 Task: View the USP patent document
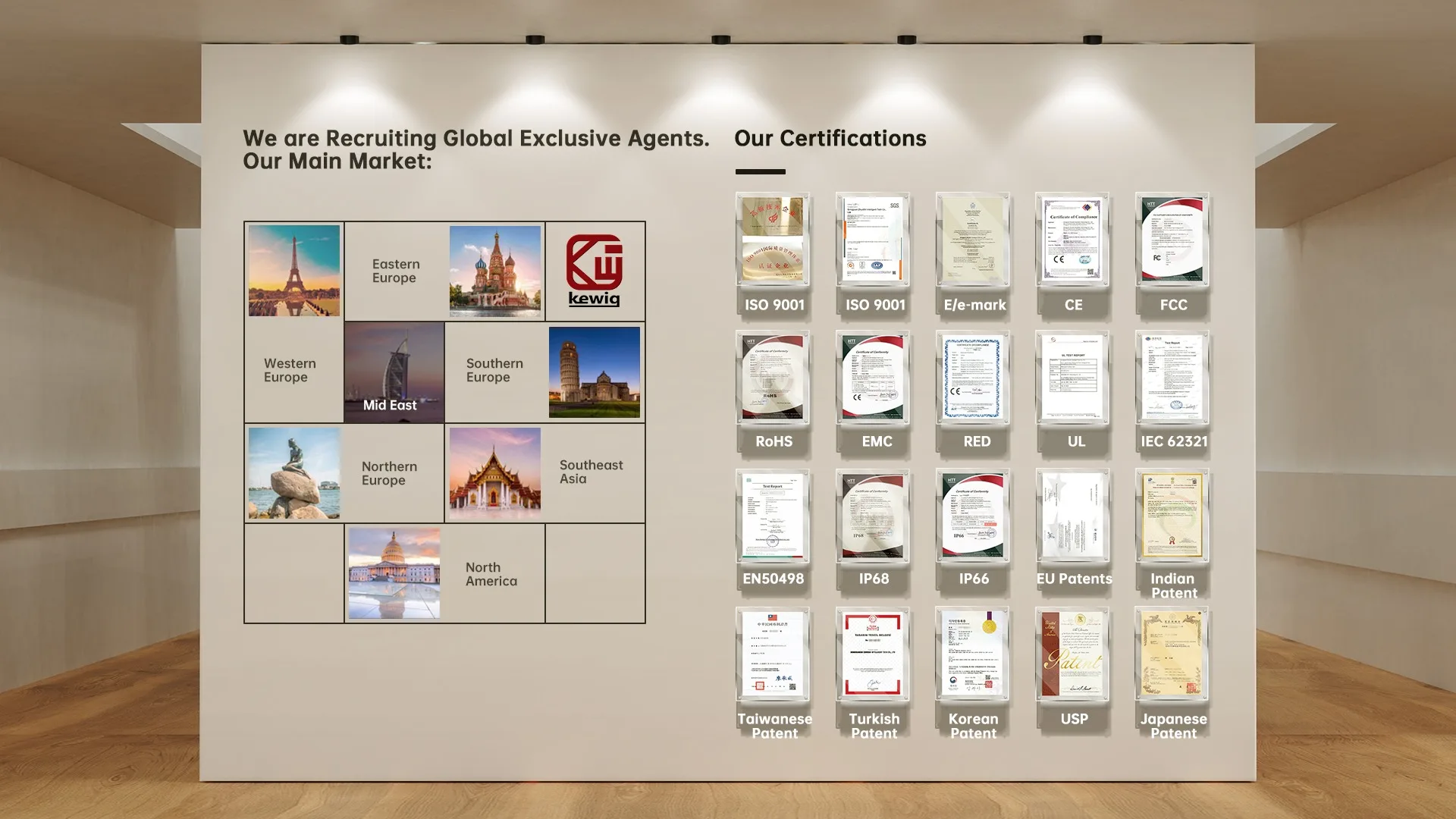pyautogui.click(x=1072, y=654)
